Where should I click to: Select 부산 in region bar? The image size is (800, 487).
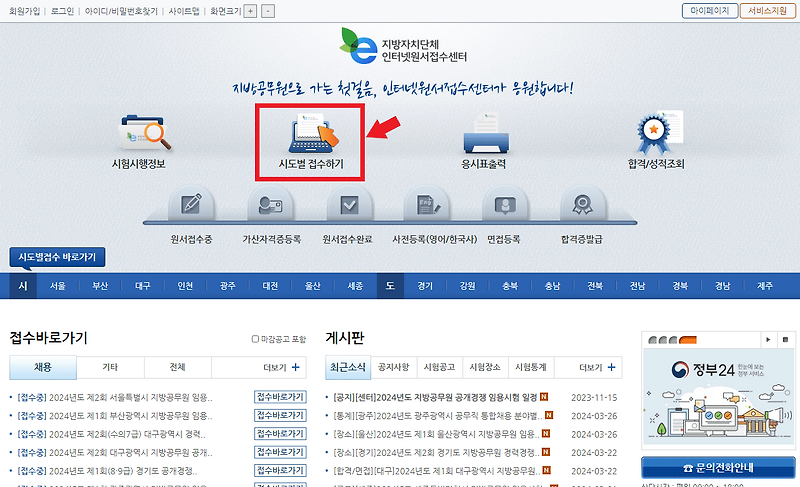click(100, 286)
